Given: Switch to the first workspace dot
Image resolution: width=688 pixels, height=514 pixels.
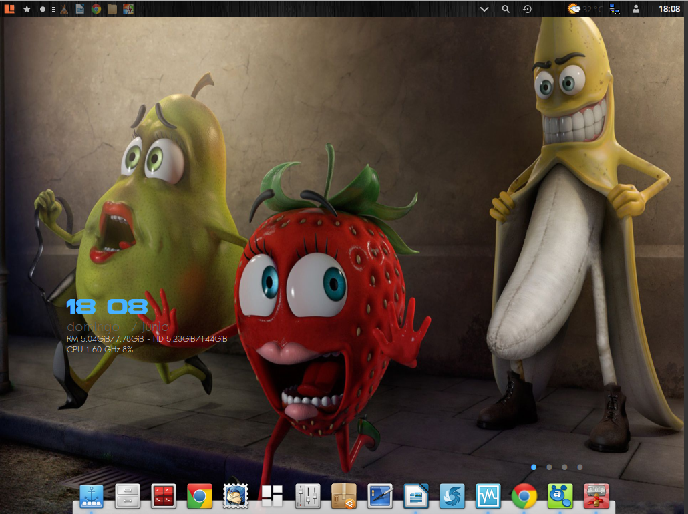Looking at the screenshot, I should click(x=533, y=467).
